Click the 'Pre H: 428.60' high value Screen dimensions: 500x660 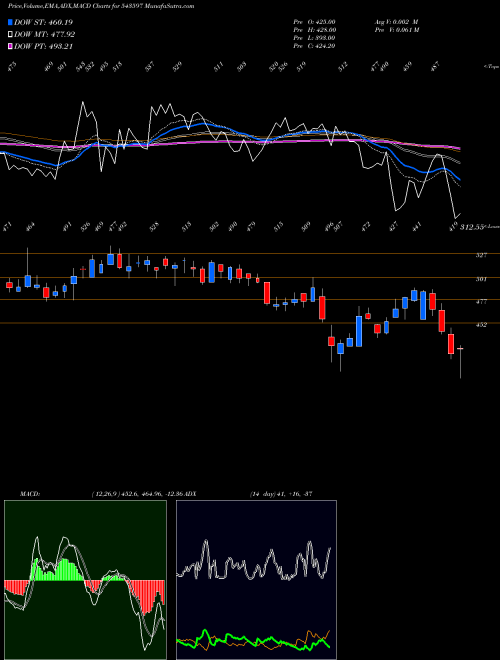315,30
